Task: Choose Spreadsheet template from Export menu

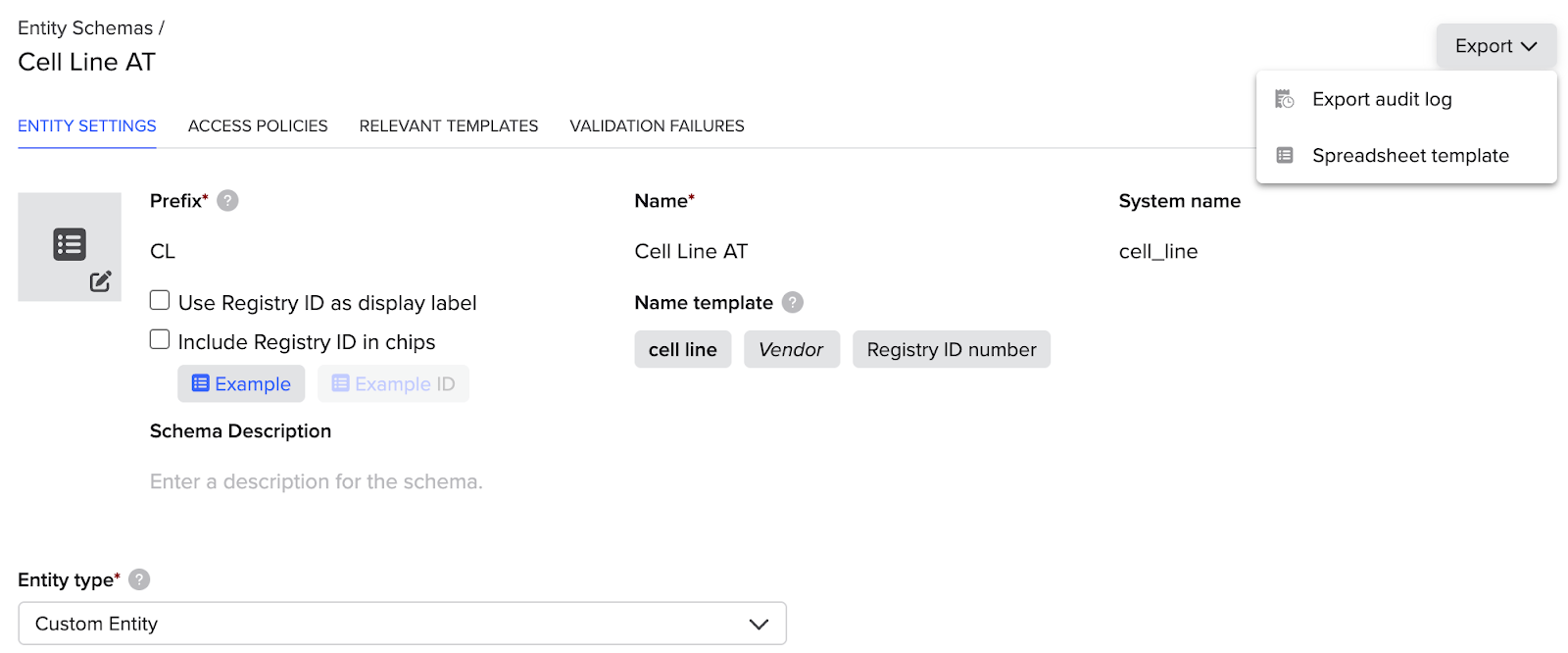Action: [x=1410, y=155]
